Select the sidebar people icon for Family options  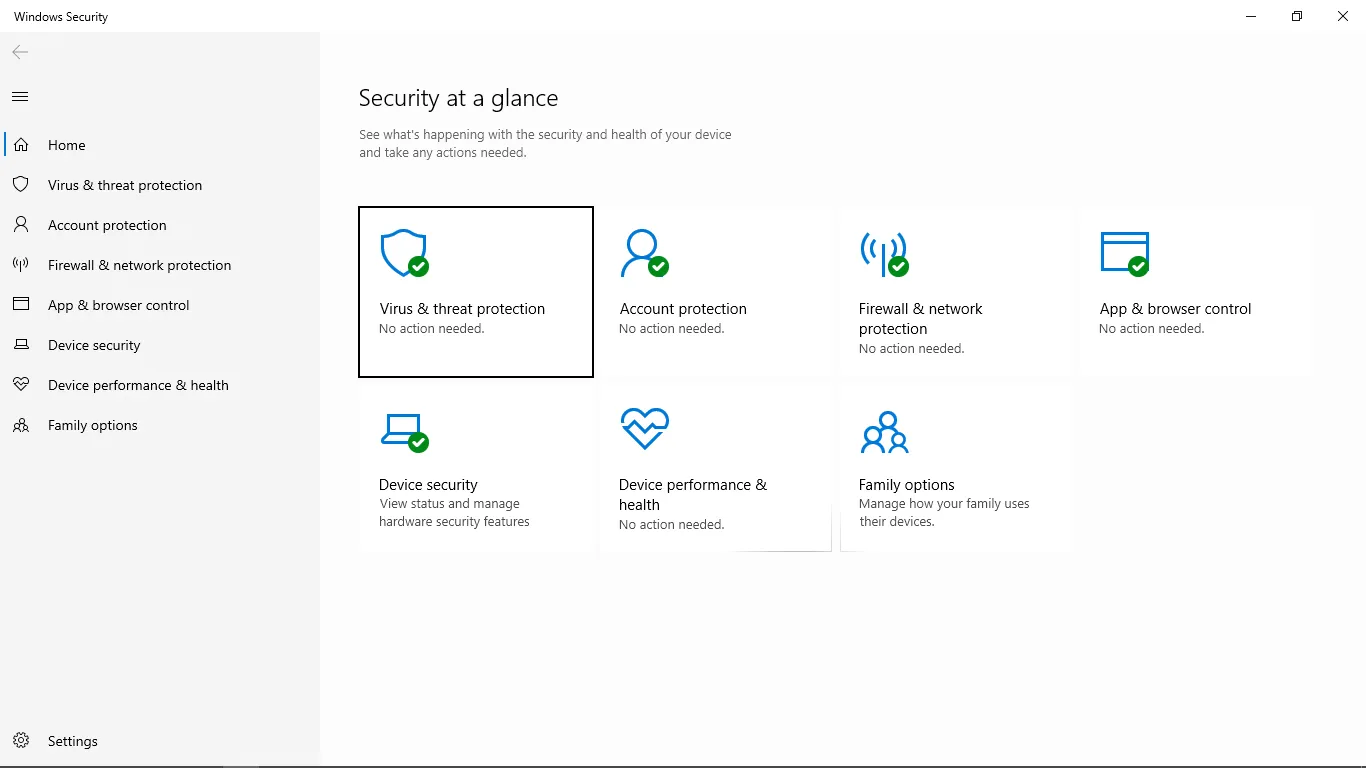pyautogui.click(x=21, y=425)
